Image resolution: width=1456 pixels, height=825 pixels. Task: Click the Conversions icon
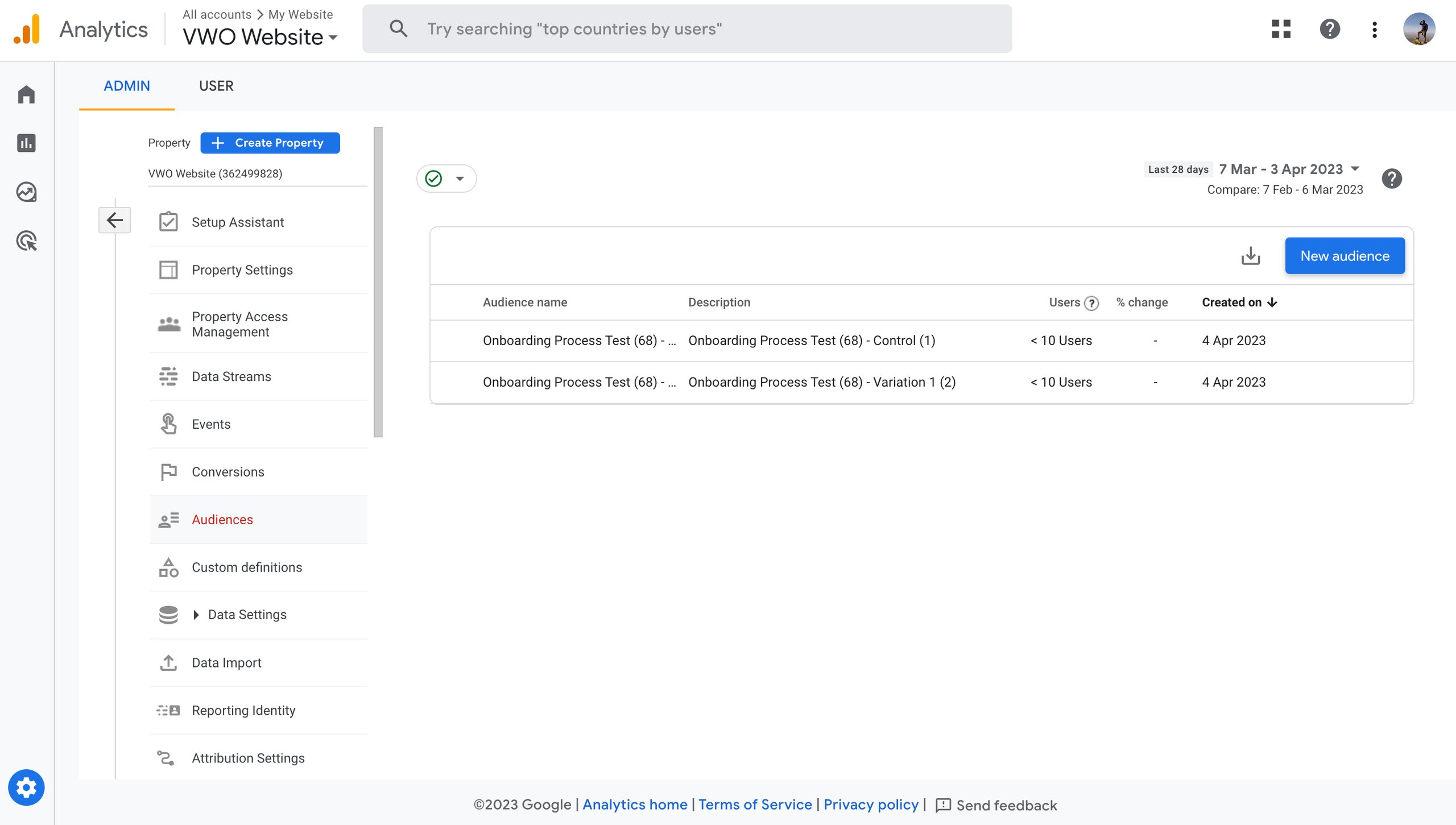(167, 472)
